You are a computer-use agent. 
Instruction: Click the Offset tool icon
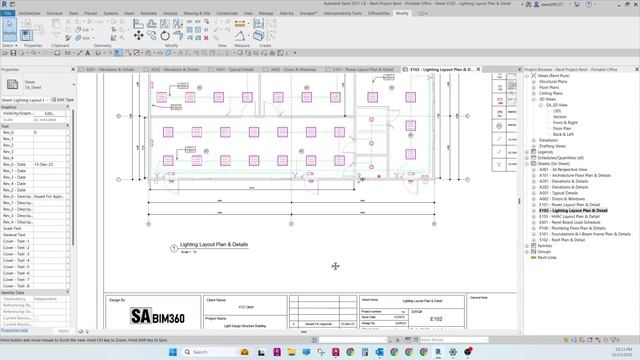(152, 24)
